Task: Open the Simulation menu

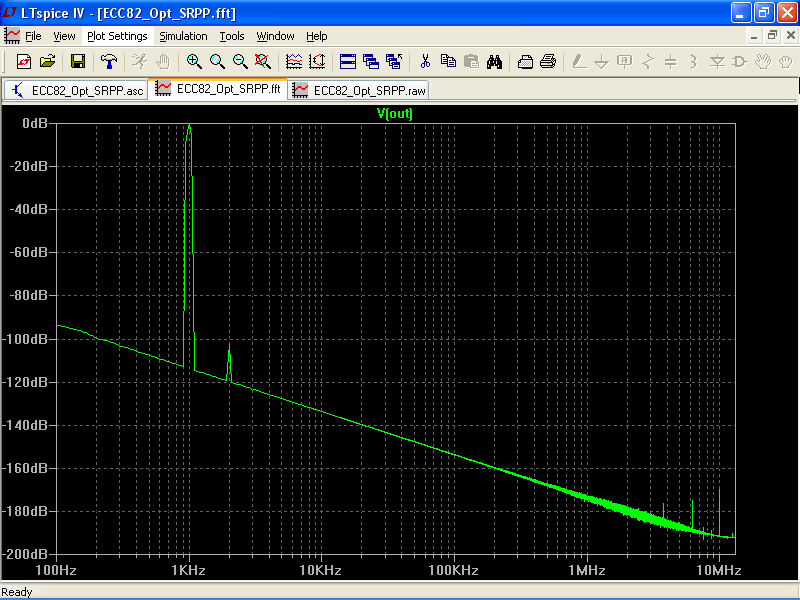Action: pos(183,36)
